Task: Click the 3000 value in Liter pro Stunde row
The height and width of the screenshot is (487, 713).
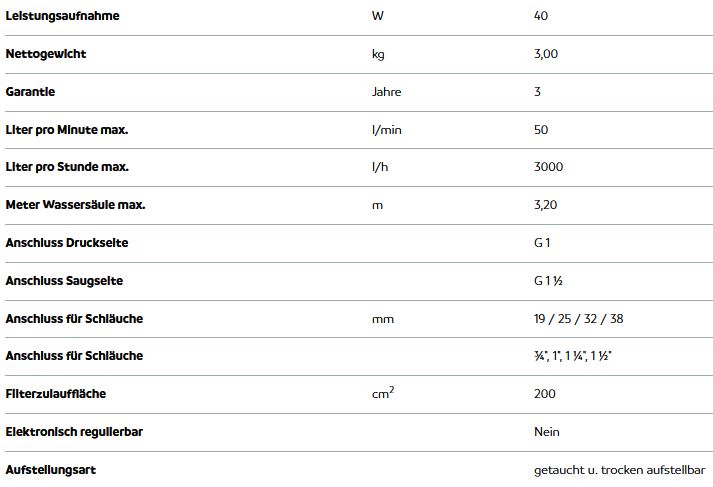Action: click(548, 167)
